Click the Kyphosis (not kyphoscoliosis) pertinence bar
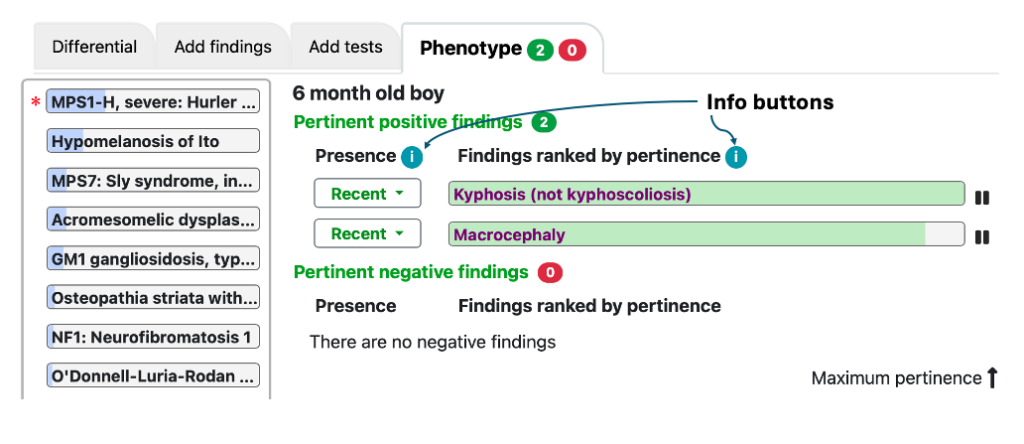This screenshot has width=1024, height=444. 706,194
